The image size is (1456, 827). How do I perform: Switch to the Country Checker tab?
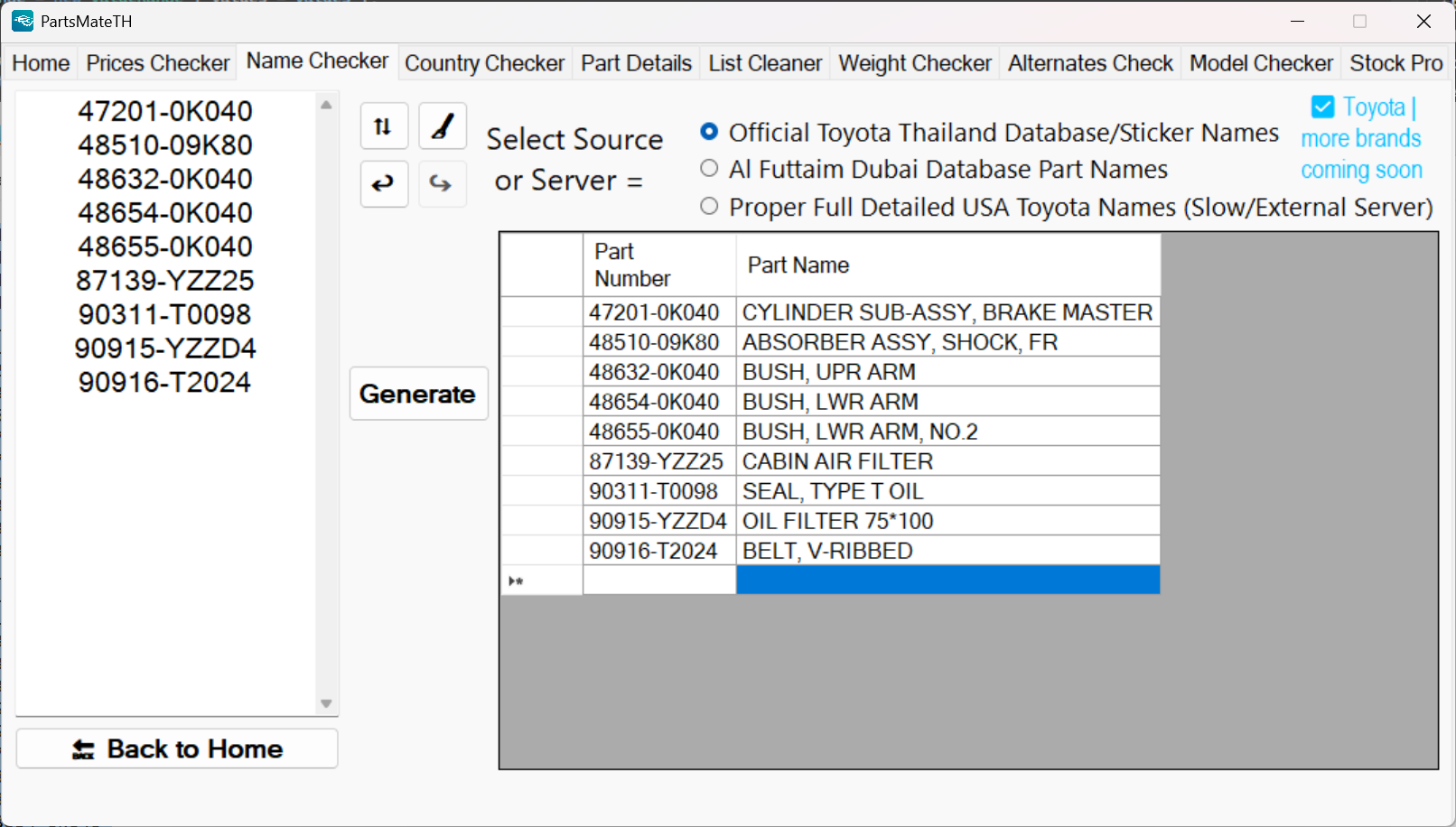click(484, 63)
